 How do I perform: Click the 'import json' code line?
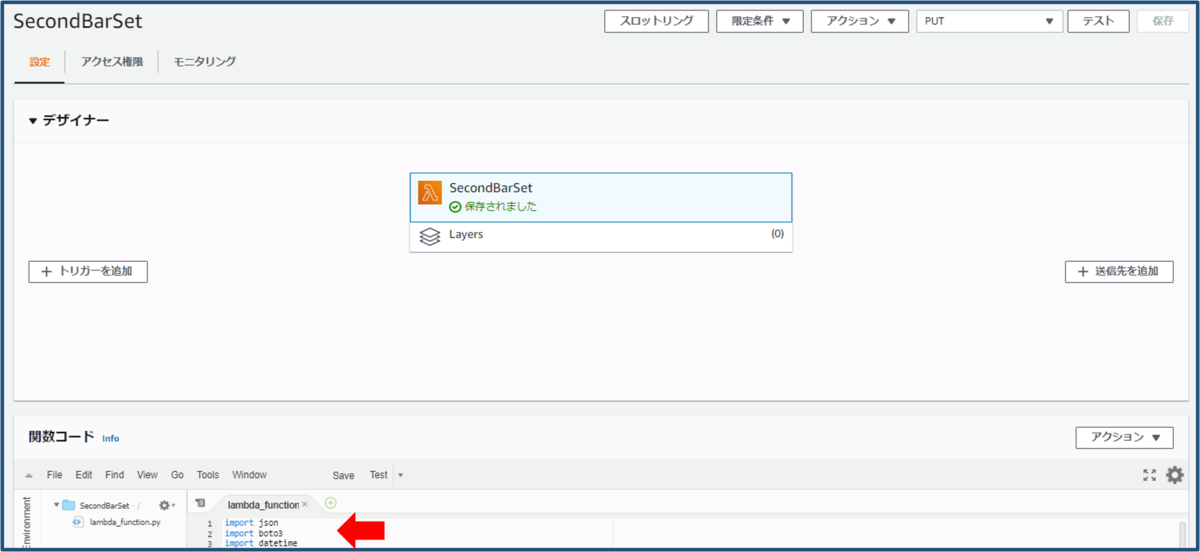tap(251, 523)
